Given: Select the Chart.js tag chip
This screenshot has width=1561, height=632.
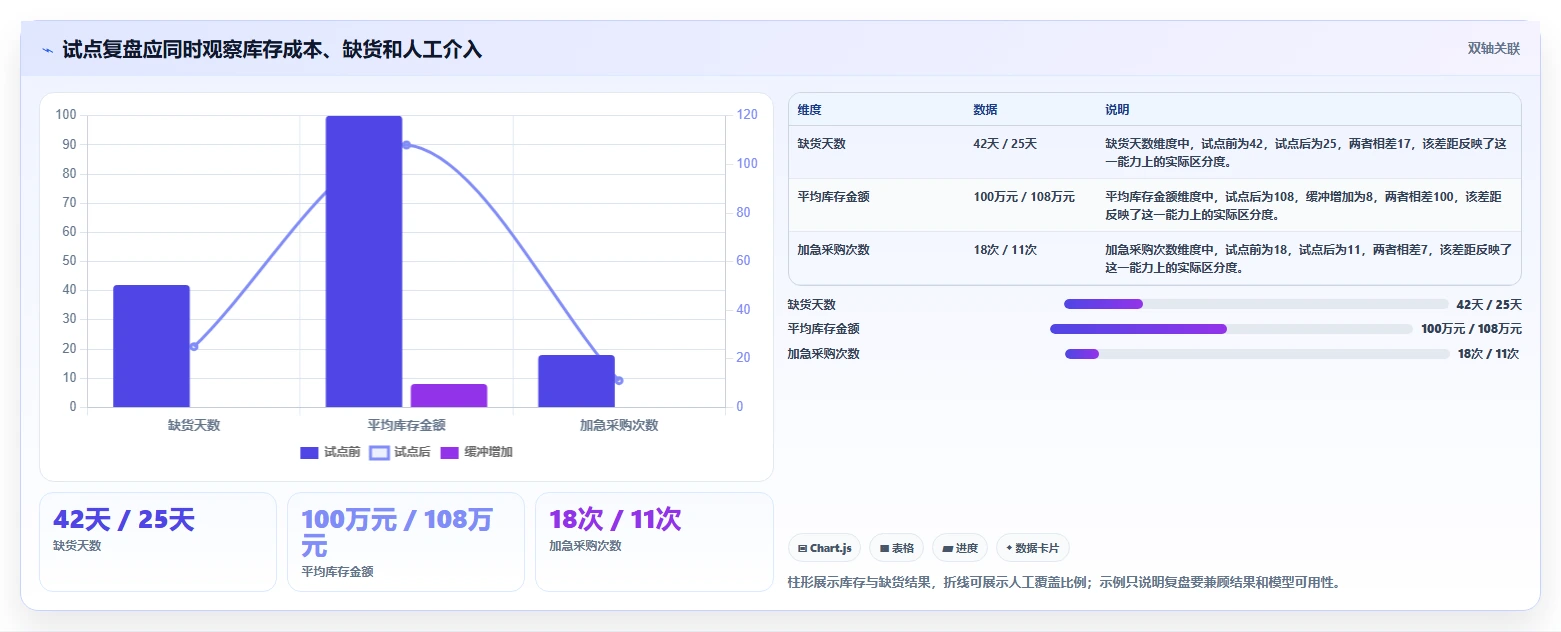Looking at the screenshot, I should [825, 548].
